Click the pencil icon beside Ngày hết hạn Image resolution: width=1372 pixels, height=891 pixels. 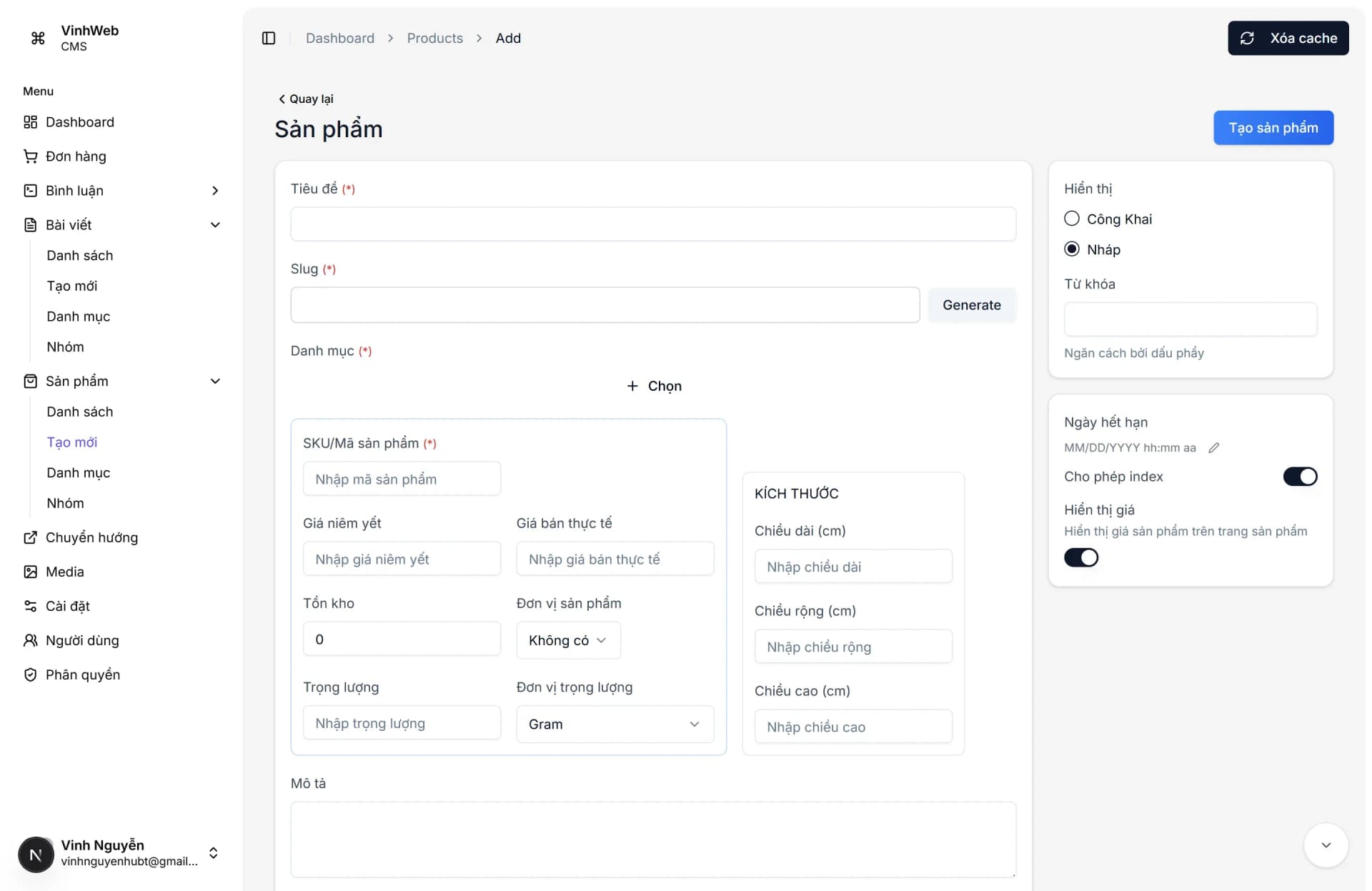(x=1215, y=447)
